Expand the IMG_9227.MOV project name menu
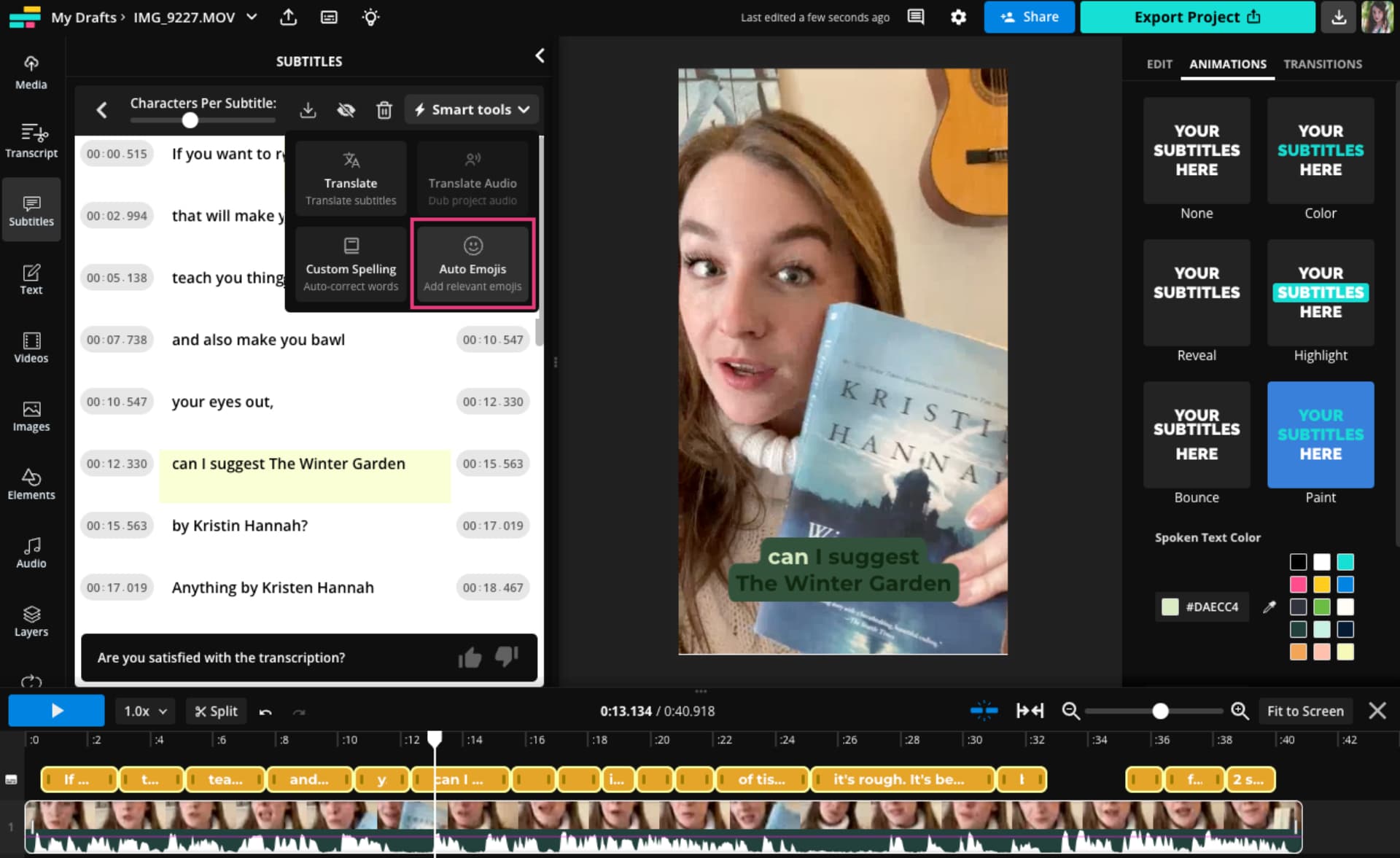 [252, 17]
